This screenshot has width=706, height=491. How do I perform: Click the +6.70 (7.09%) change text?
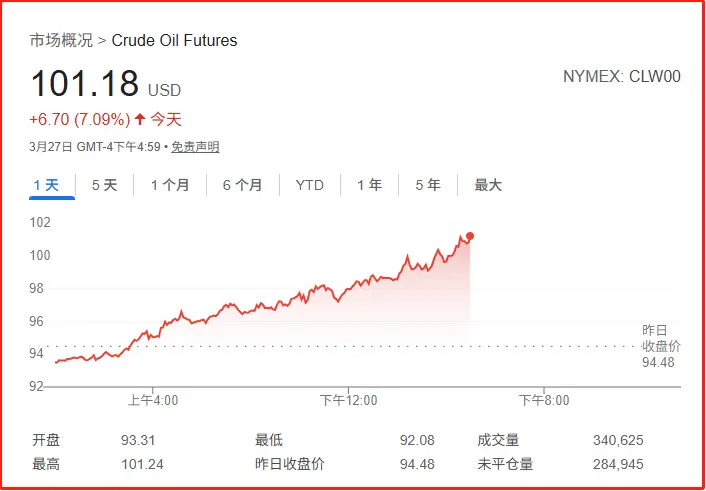click(x=79, y=120)
